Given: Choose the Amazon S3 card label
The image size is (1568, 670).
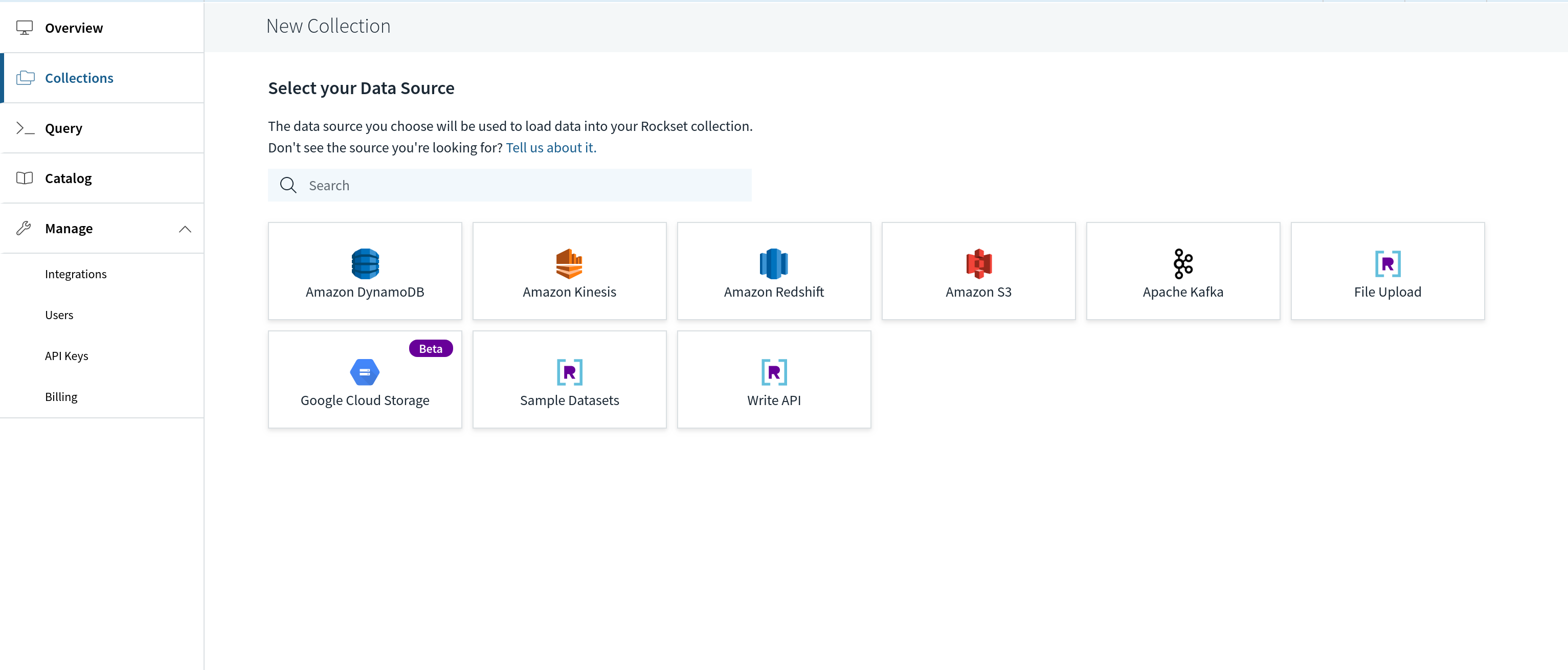Looking at the screenshot, I should [978, 292].
